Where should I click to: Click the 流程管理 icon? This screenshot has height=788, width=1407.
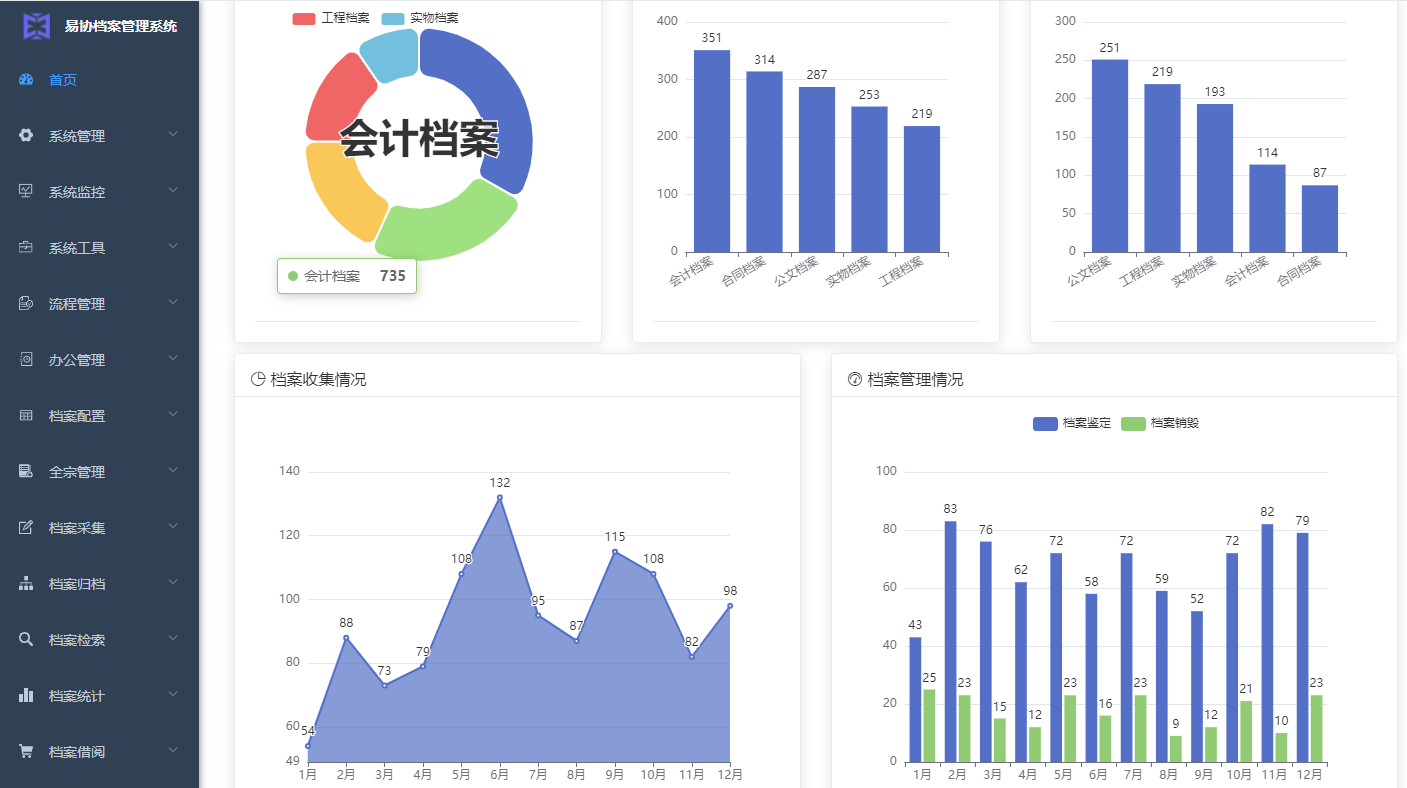click(x=26, y=304)
